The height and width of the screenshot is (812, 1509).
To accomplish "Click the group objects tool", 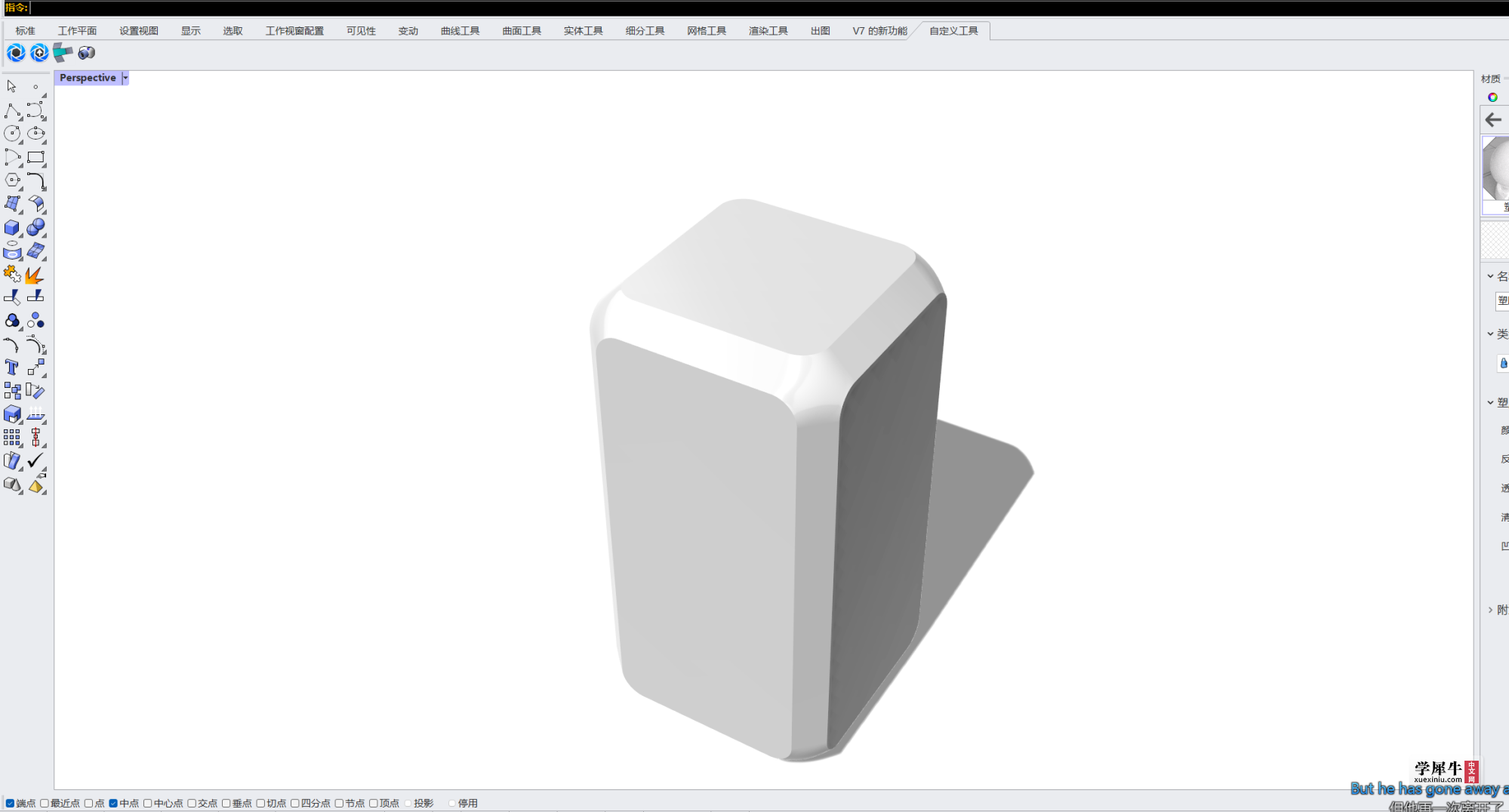I will 12,321.
